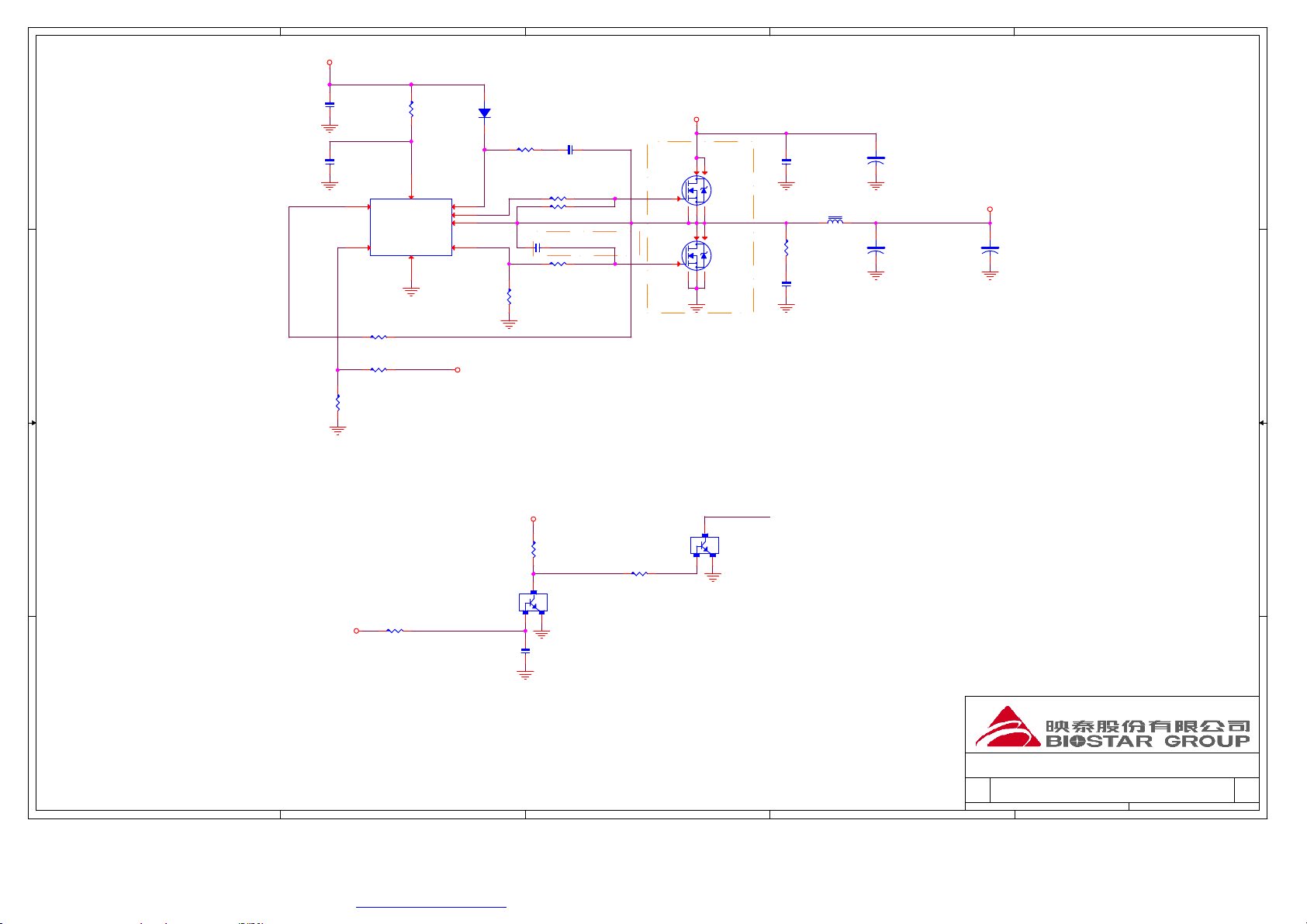The height and width of the screenshot is (924, 1307).
Task: Click the ground symbol directly below the controller IC
Action: (x=411, y=292)
